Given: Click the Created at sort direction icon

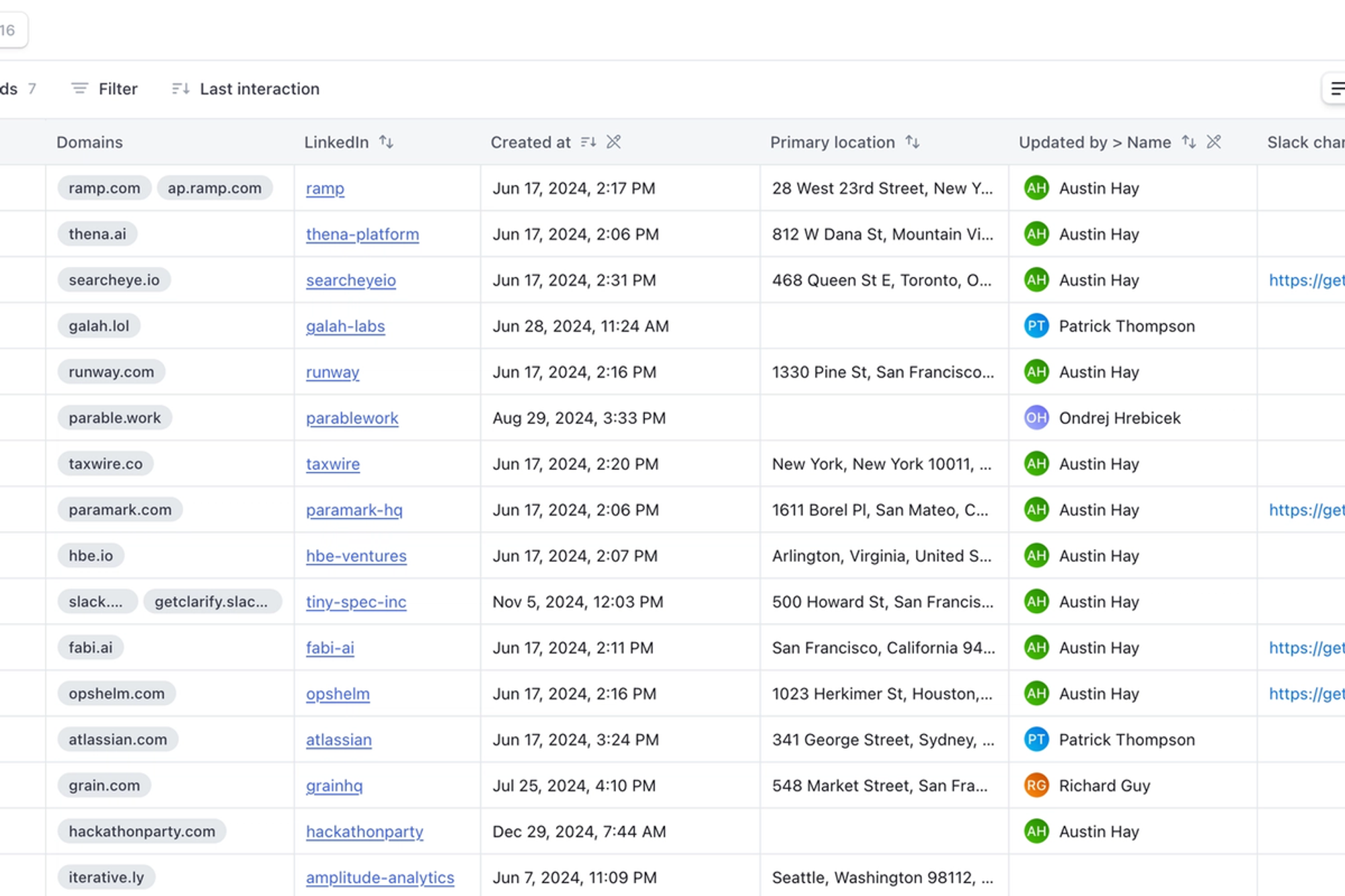Looking at the screenshot, I should [588, 142].
